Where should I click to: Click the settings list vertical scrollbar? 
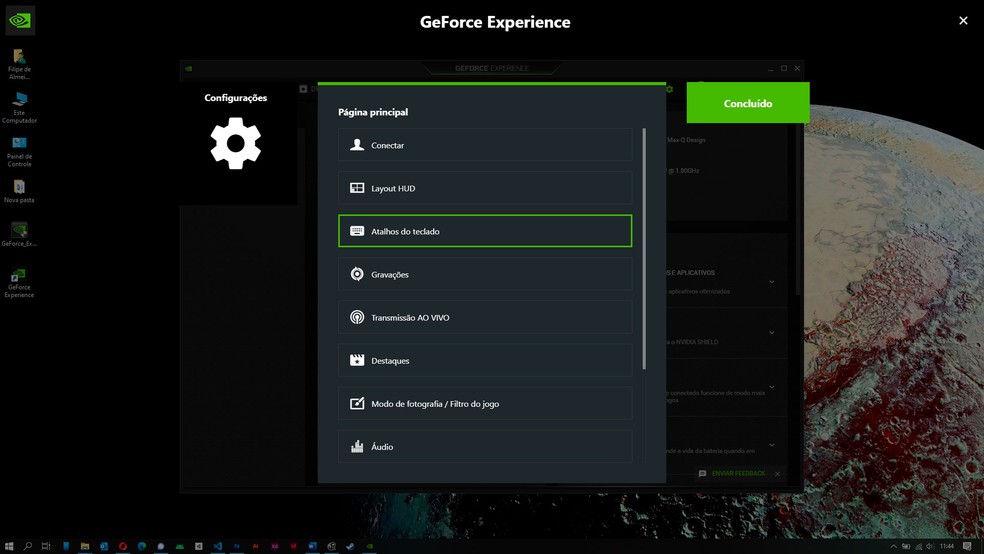[x=644, y=250]
